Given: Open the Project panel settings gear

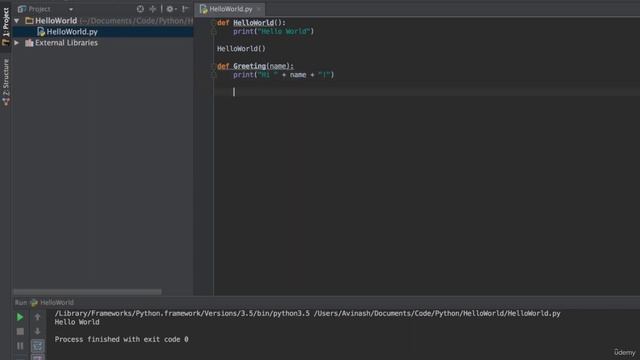Looking at the screenshot, I should (171, 9).
